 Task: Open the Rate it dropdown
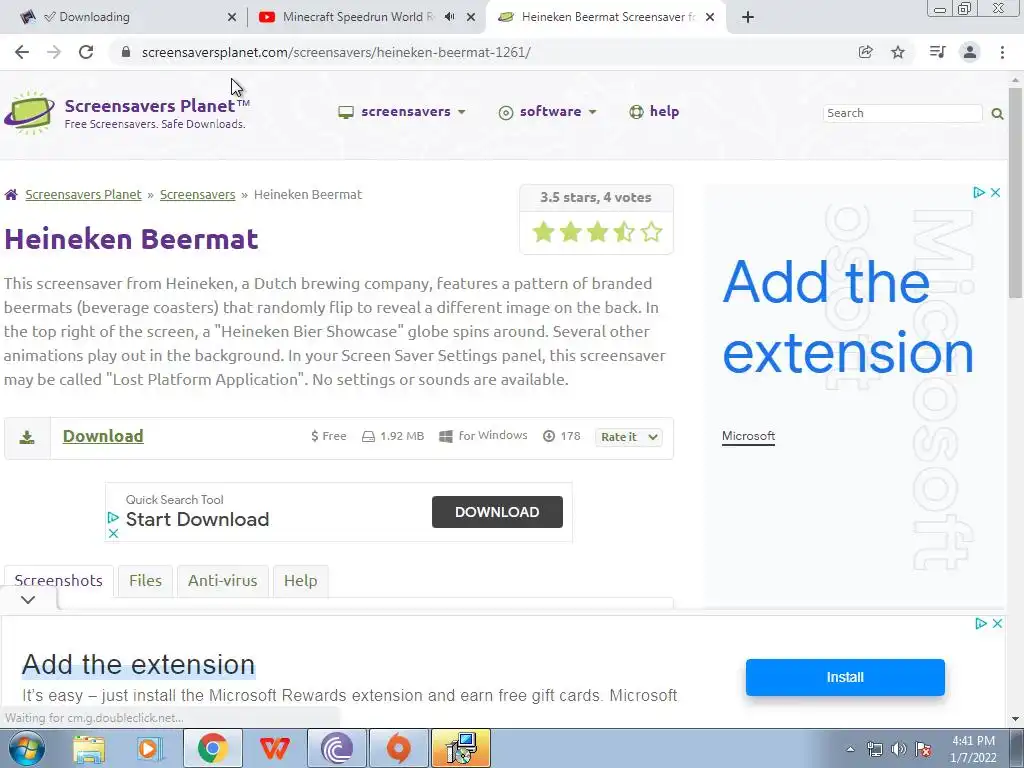(x=628, y=437)
